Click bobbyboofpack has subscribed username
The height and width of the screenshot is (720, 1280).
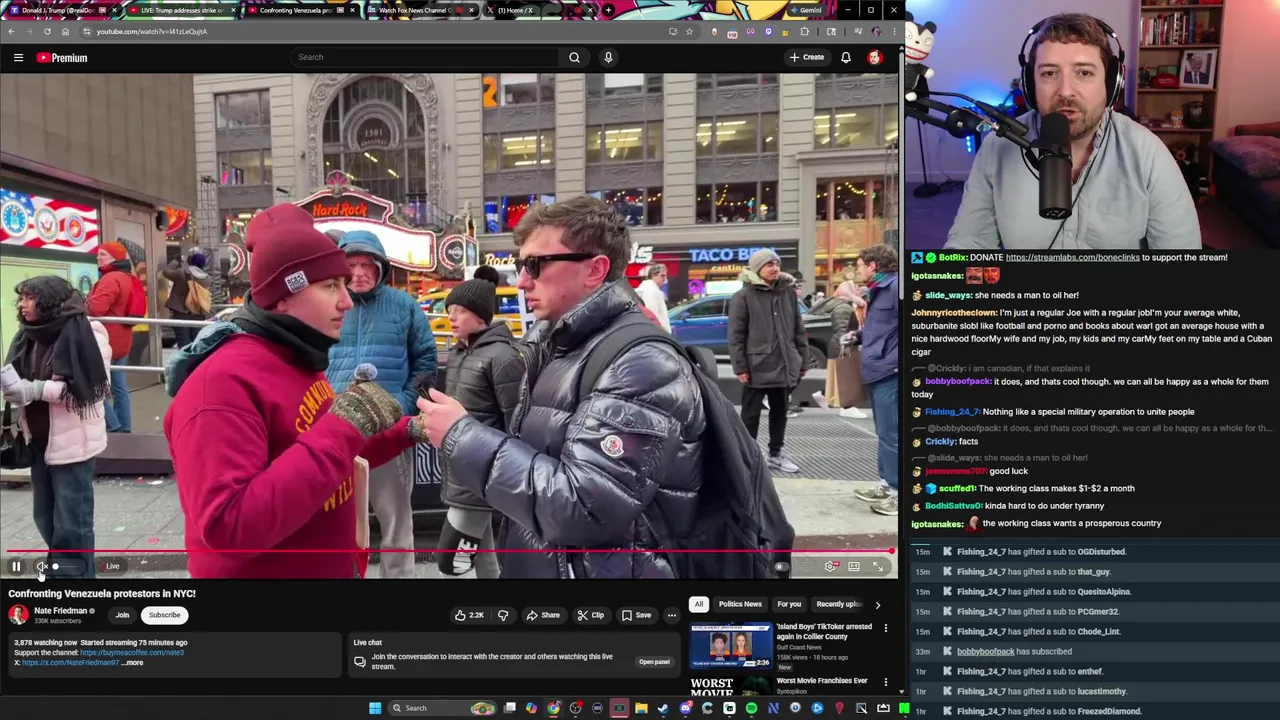click(985, 651)
